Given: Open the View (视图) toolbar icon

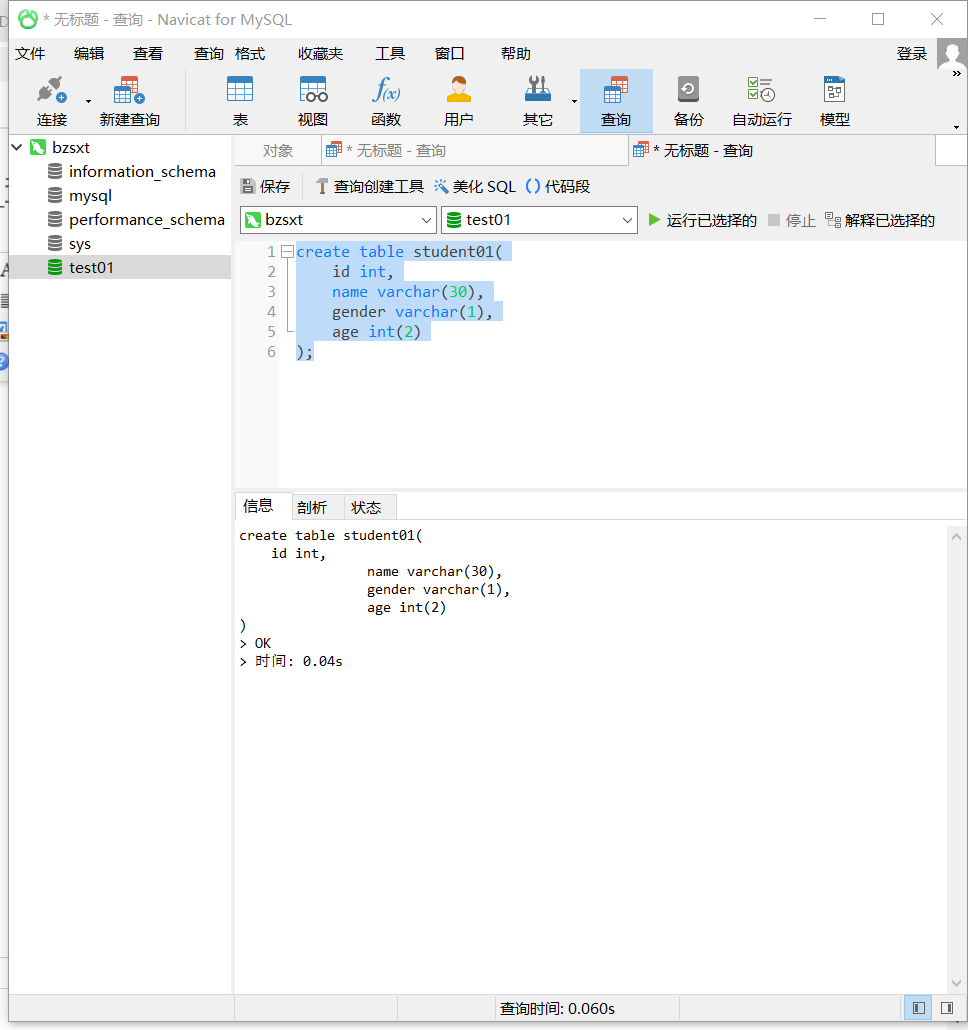Looking at the screenshot, I should pos(313,90).
